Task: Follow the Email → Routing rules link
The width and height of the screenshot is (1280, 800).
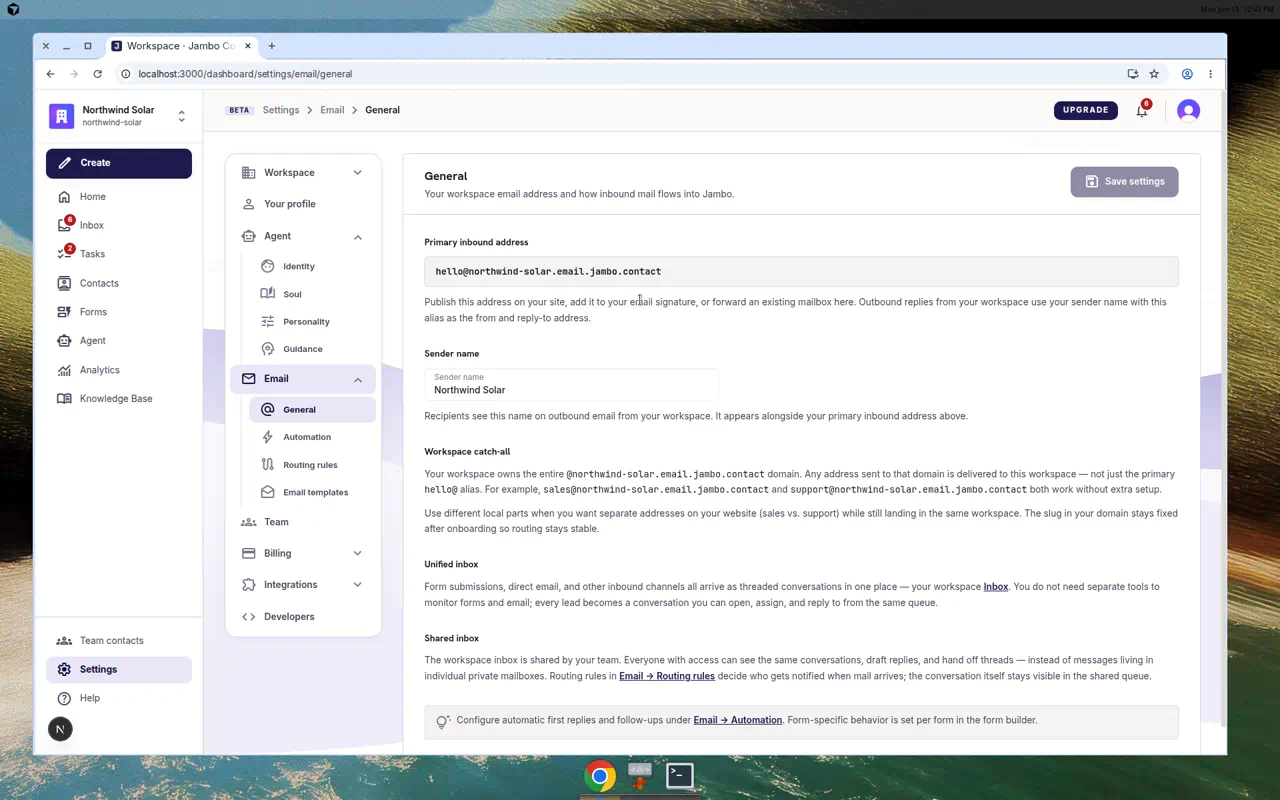Action: coord(667,676)
